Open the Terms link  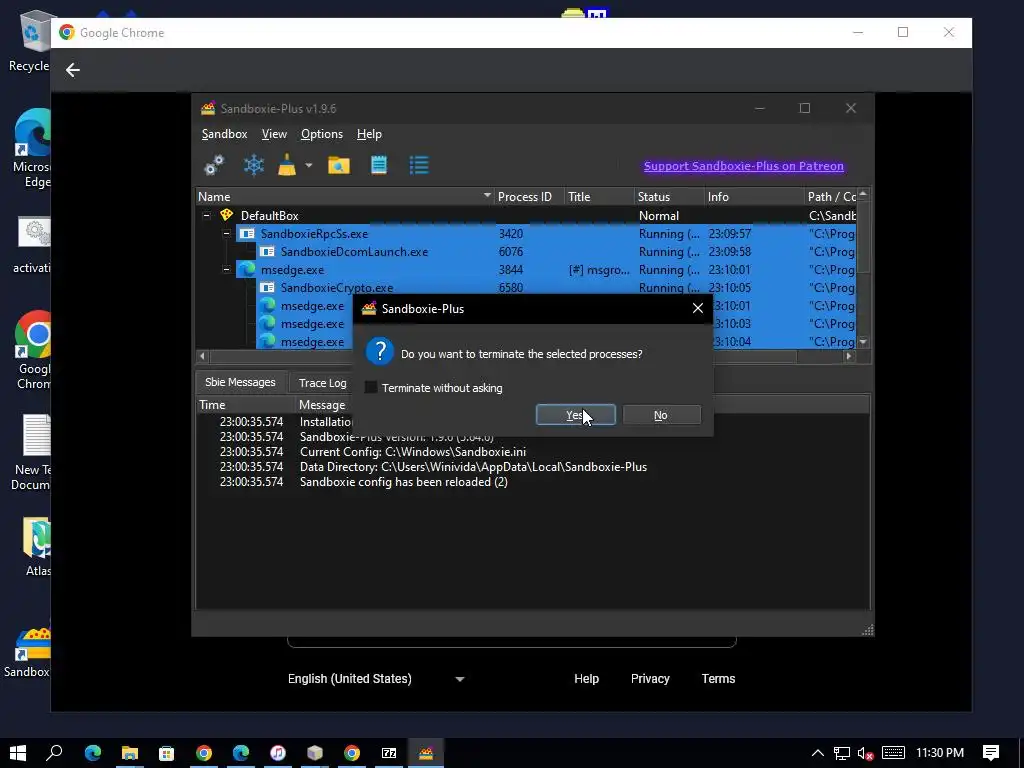718,679
